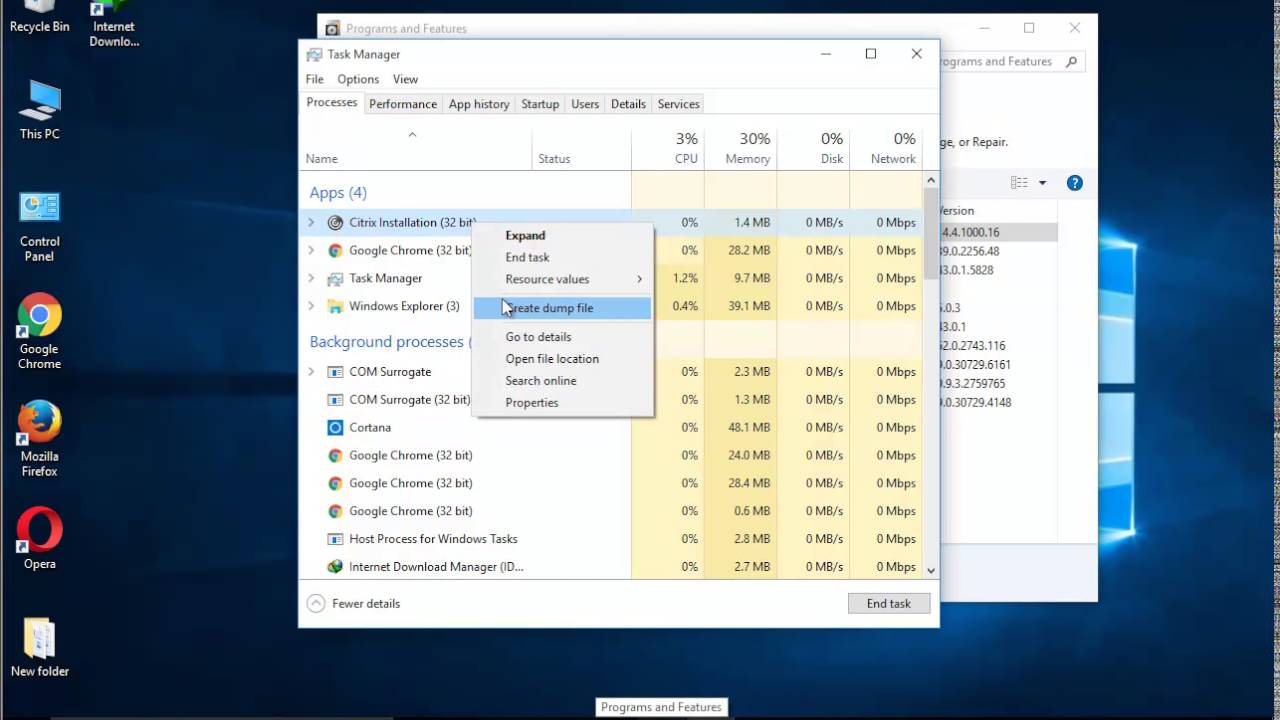Sort processes by the Name column
The width and height of the screenshot is (1280, 720).
point(416,147)
